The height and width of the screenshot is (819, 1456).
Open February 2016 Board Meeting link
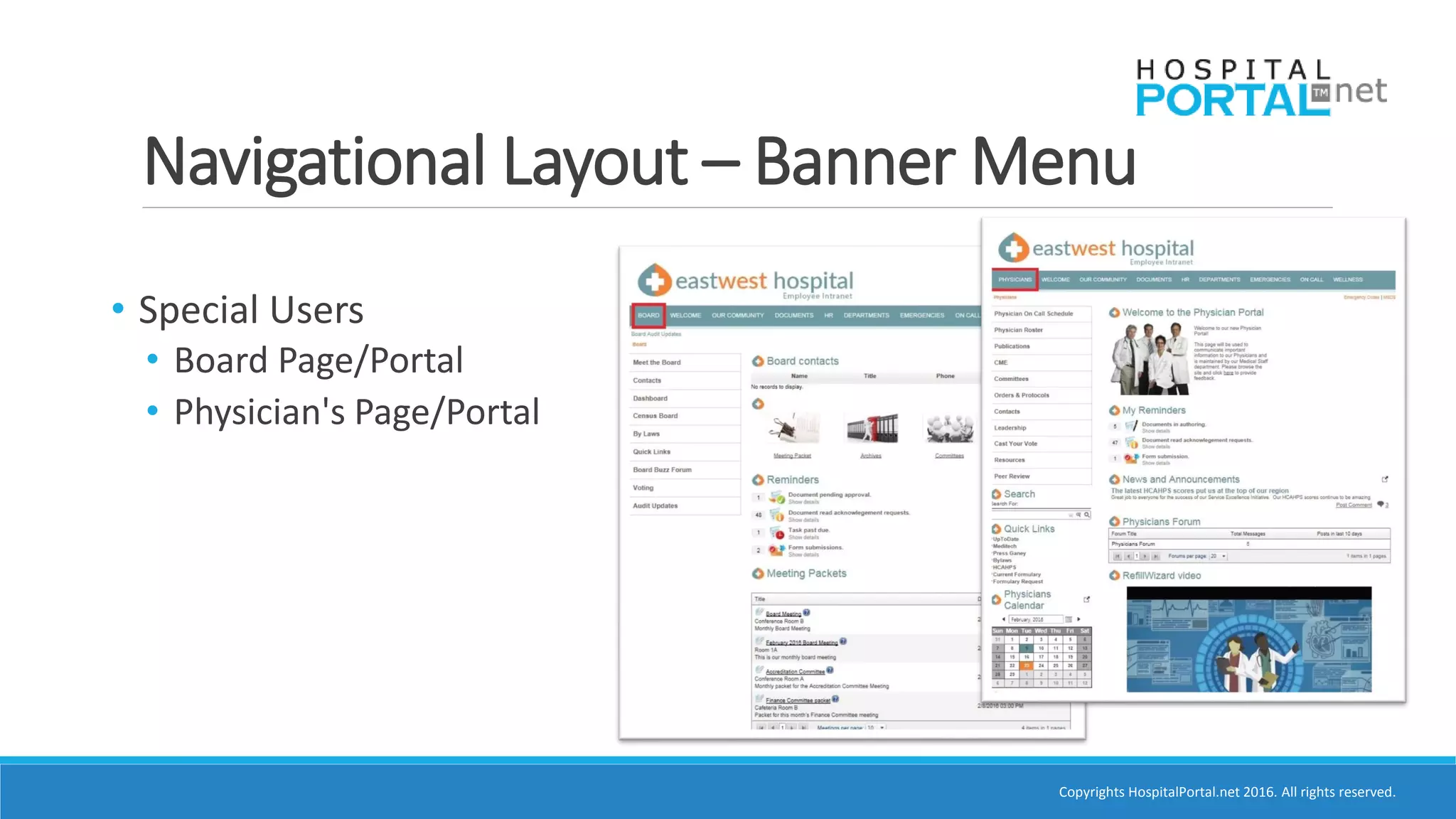(x=801, y=643)
